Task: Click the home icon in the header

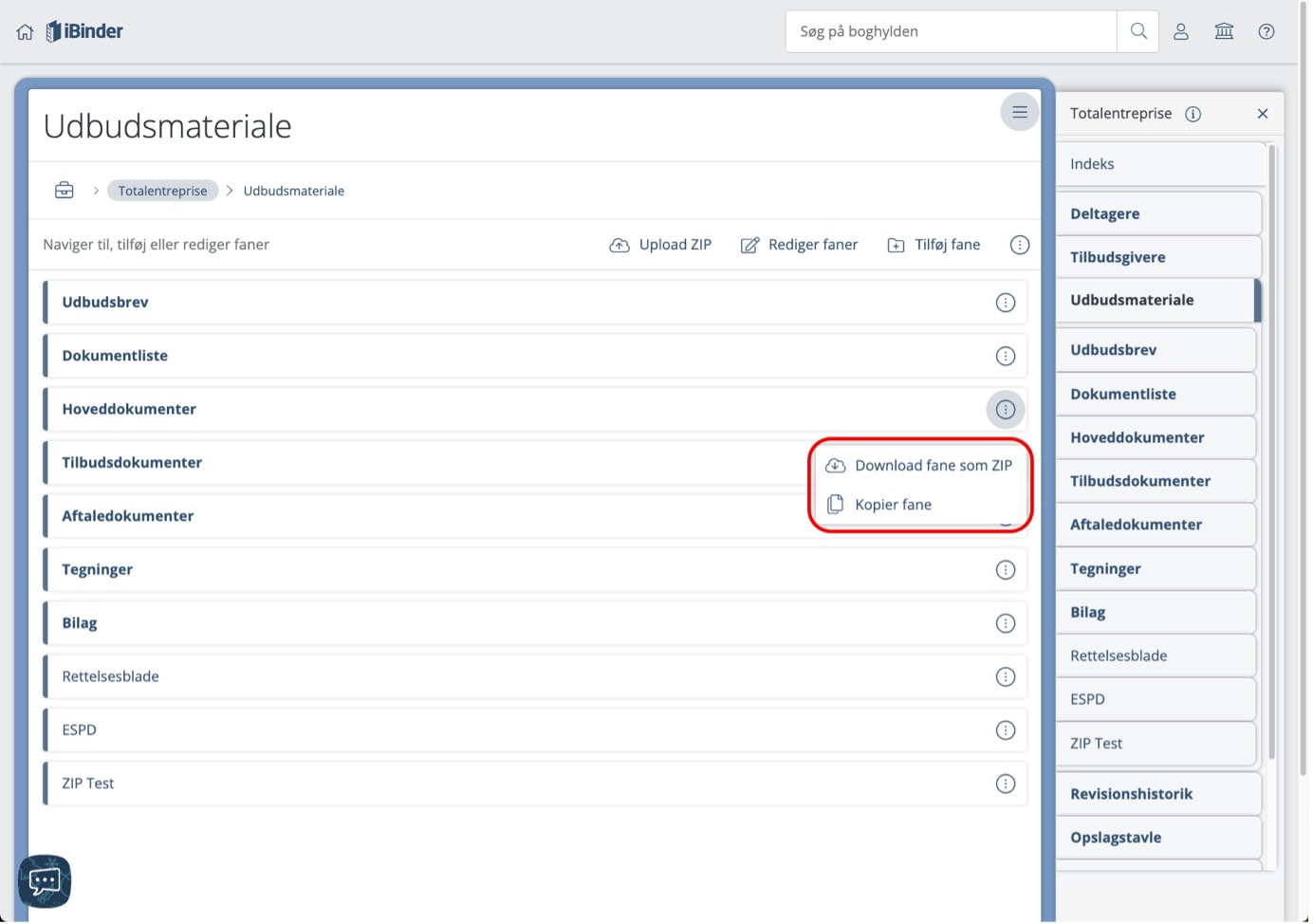Action: pyautogui.click(x=25, y=31)
